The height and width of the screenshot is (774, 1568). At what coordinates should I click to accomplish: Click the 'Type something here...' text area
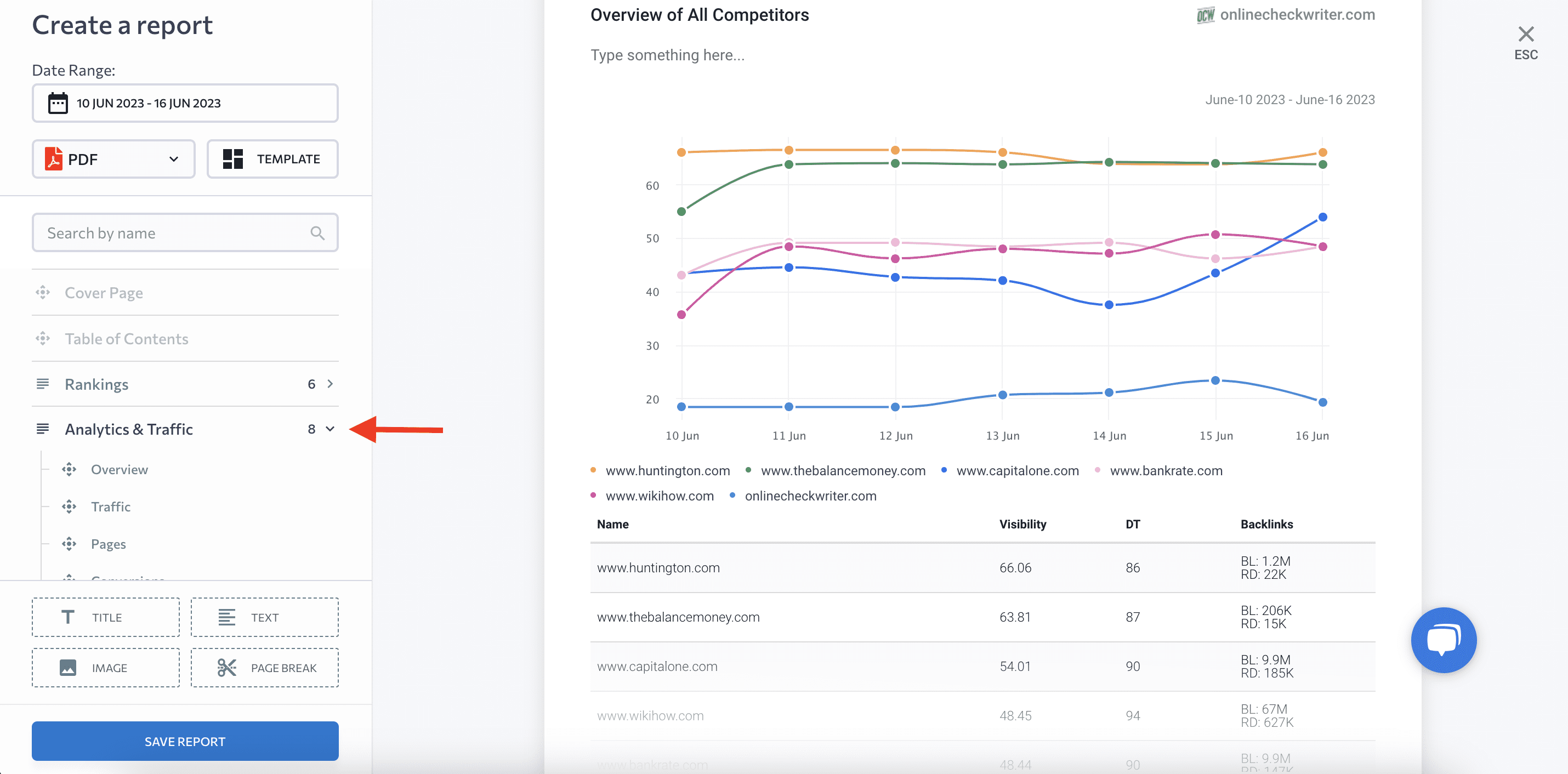tap(667, 55)
